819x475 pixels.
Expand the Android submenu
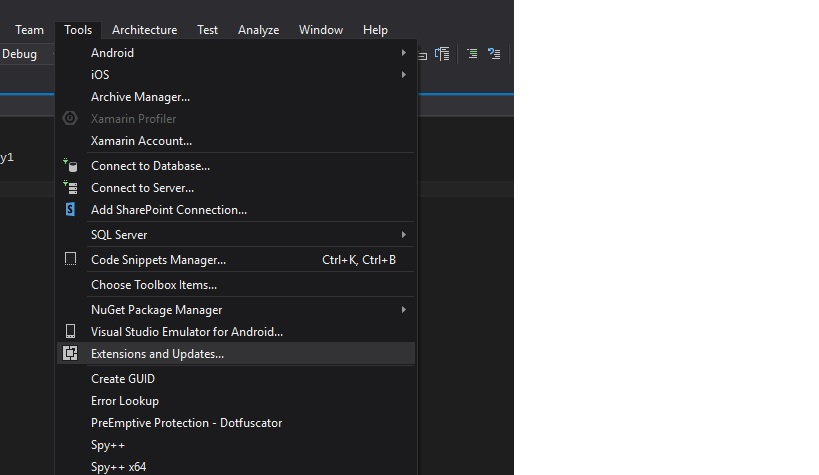click(x=236, y=53)
